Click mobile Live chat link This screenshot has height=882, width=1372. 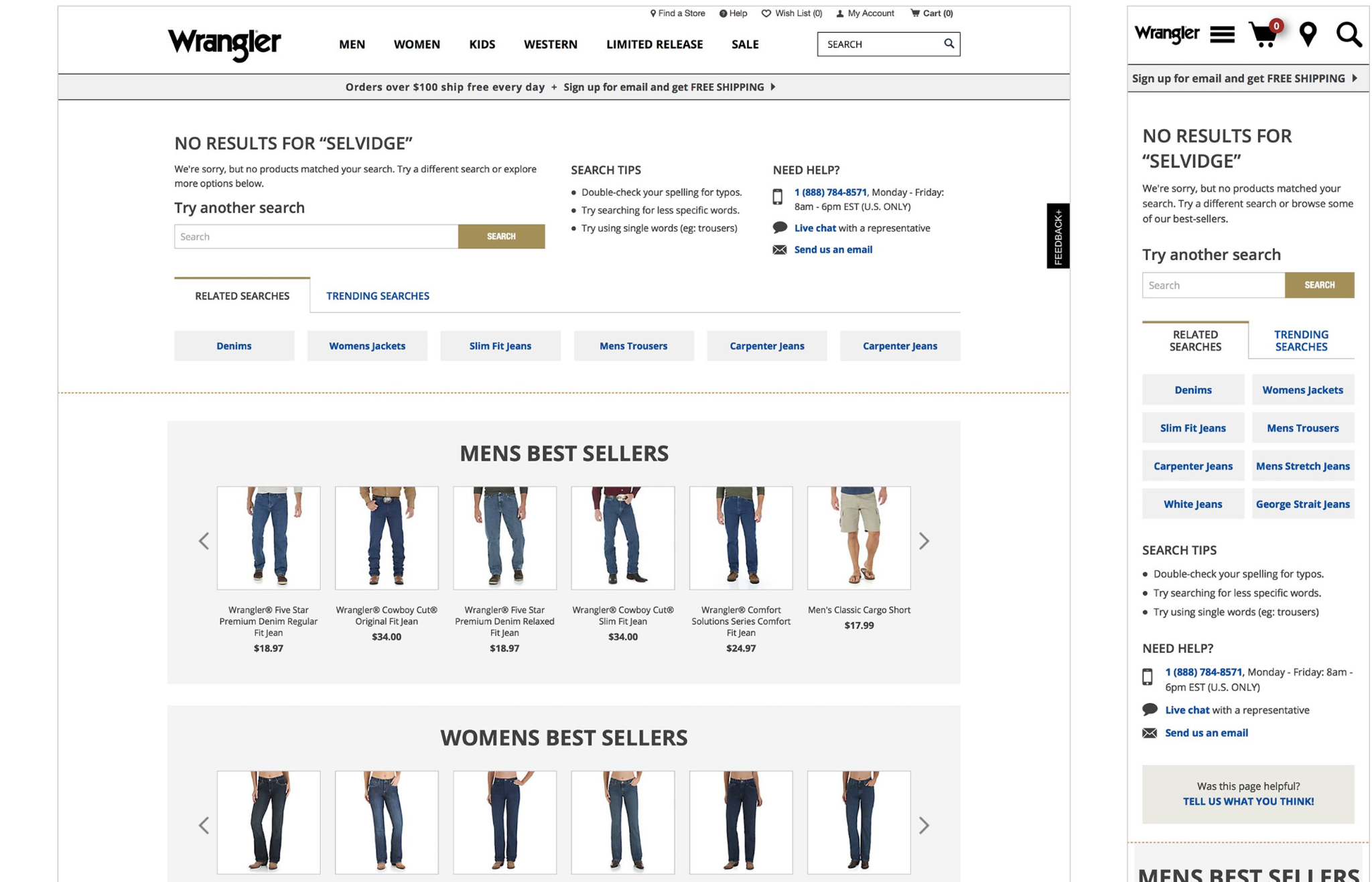(x=1186, y=710)
